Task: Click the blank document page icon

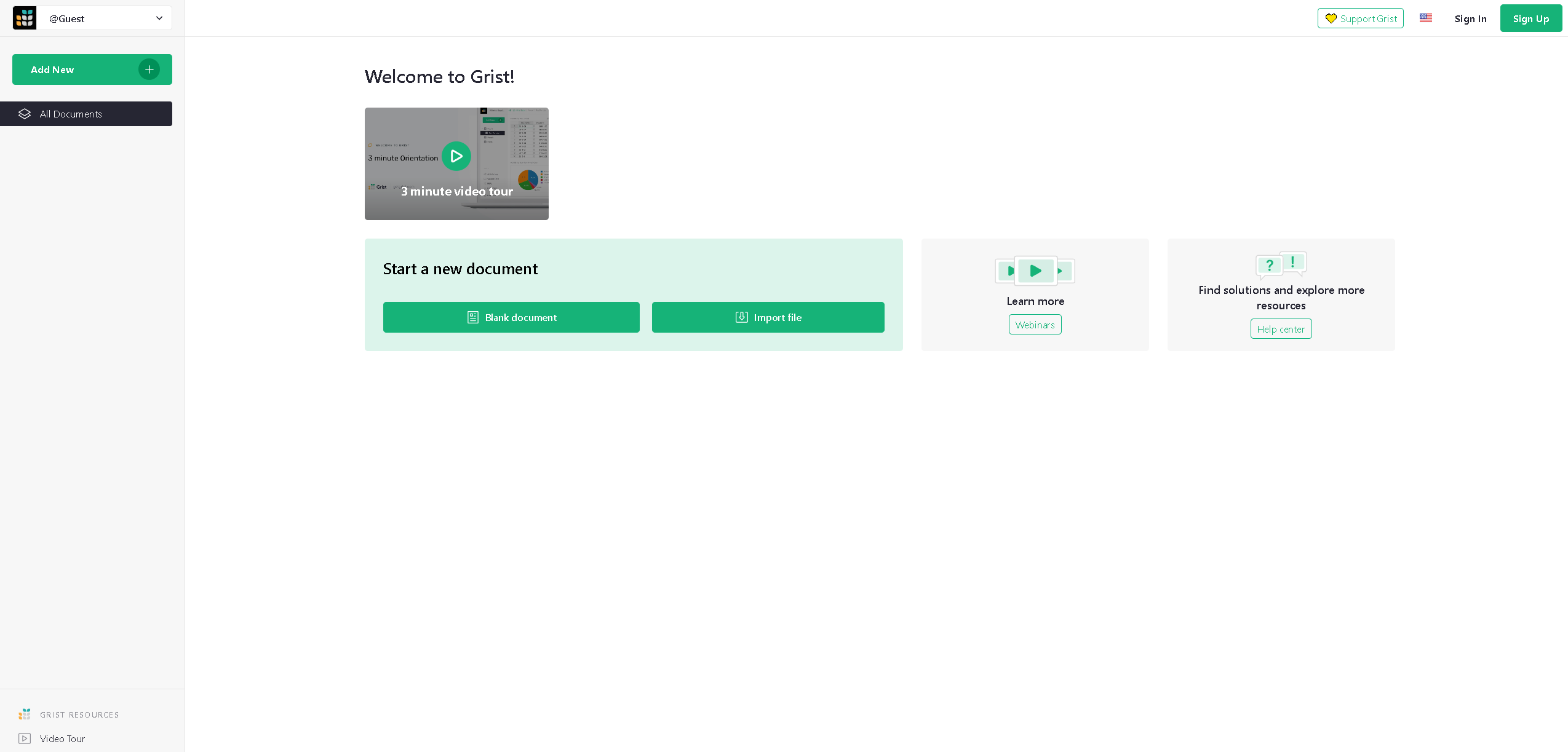Action: 472,317
